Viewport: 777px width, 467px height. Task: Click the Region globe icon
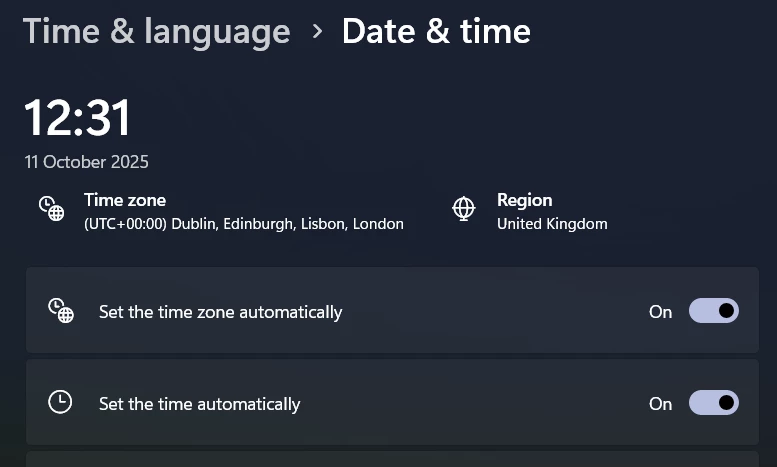[464, 208]
